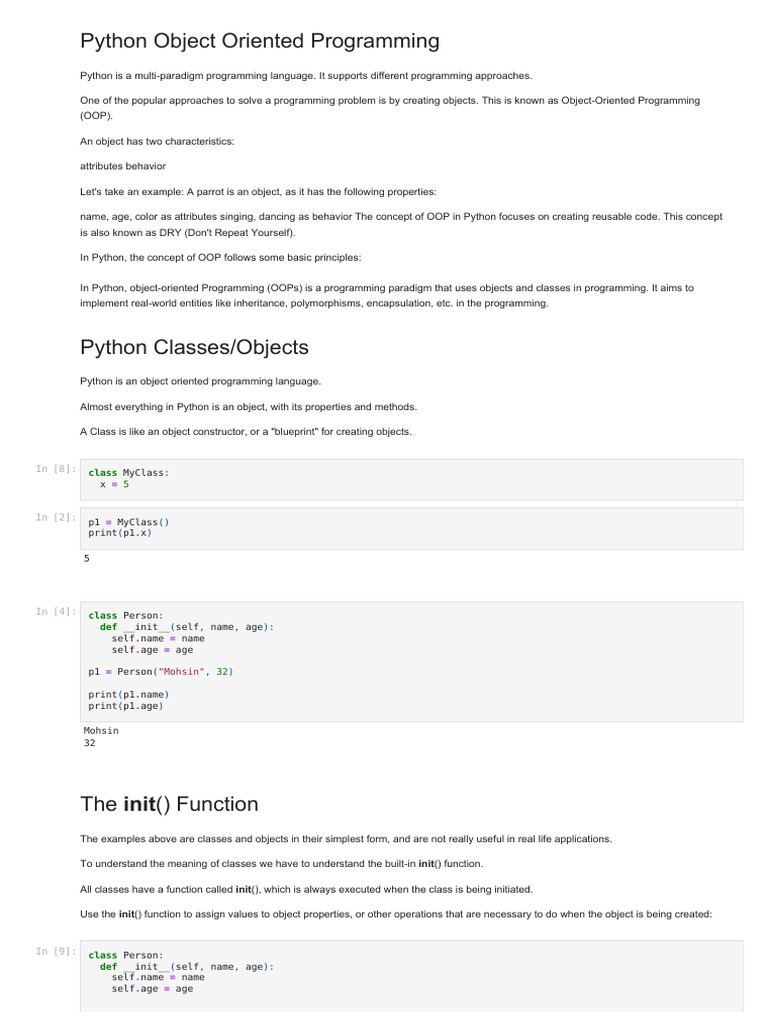Click the "print(p1.age)" code line
This screenshot has width=768, height=1024.
click(x=126, y=706)
